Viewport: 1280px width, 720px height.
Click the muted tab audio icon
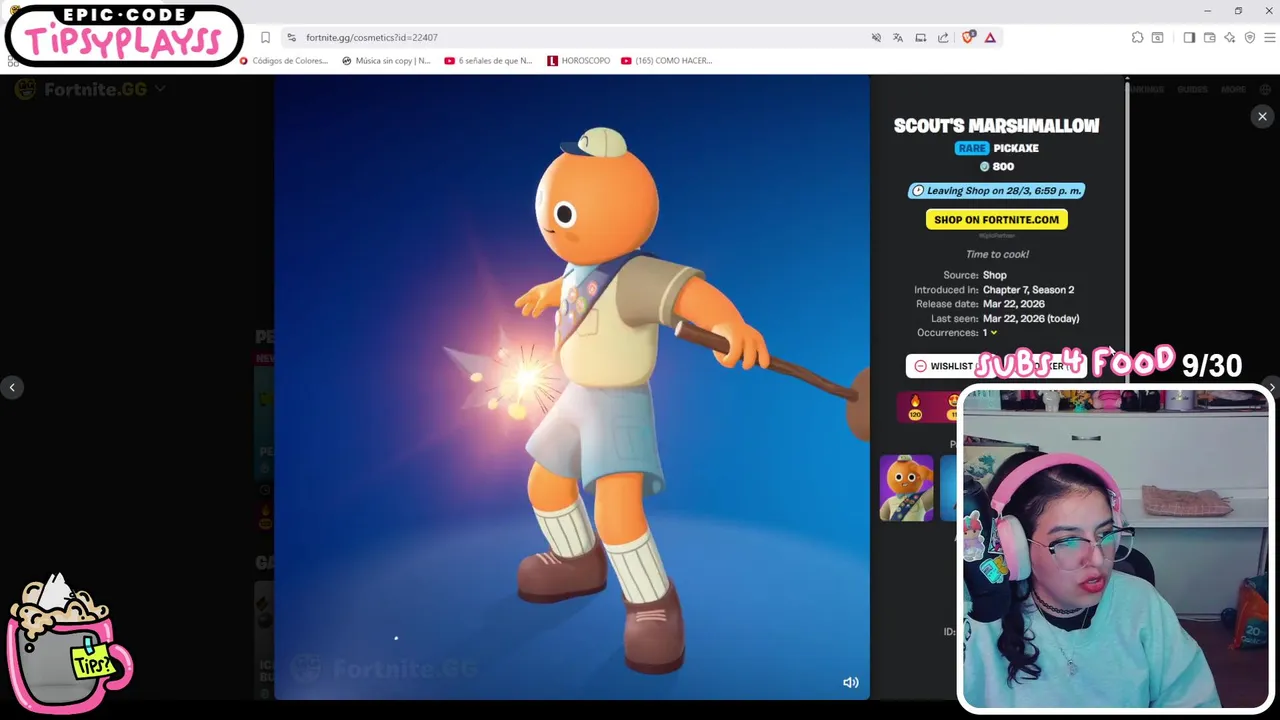876,37
